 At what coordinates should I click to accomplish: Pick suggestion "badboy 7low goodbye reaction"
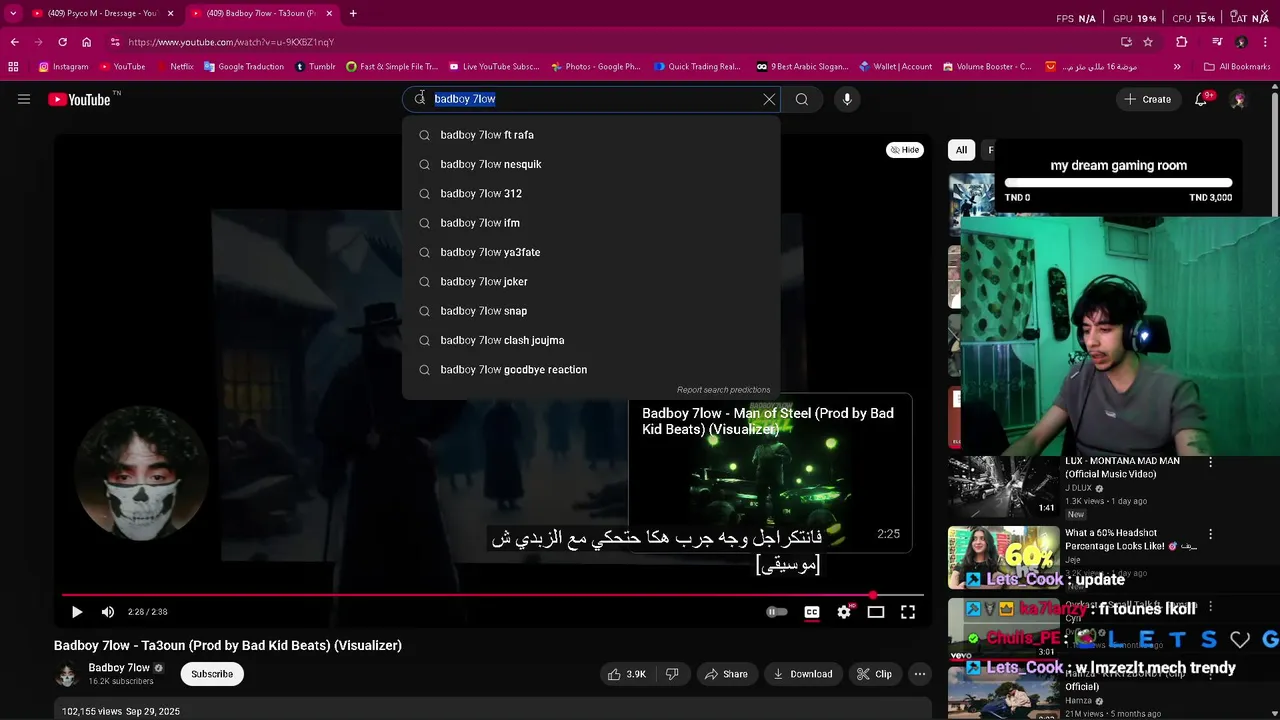click(591, 370)
